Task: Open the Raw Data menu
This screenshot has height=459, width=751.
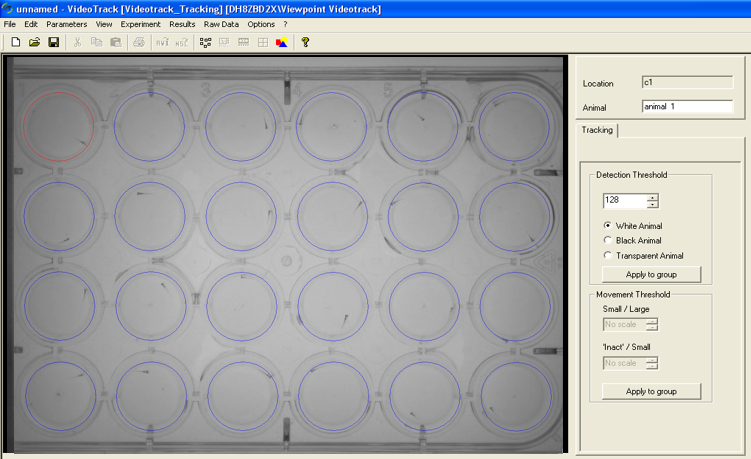Action: (x=221, y=24)
